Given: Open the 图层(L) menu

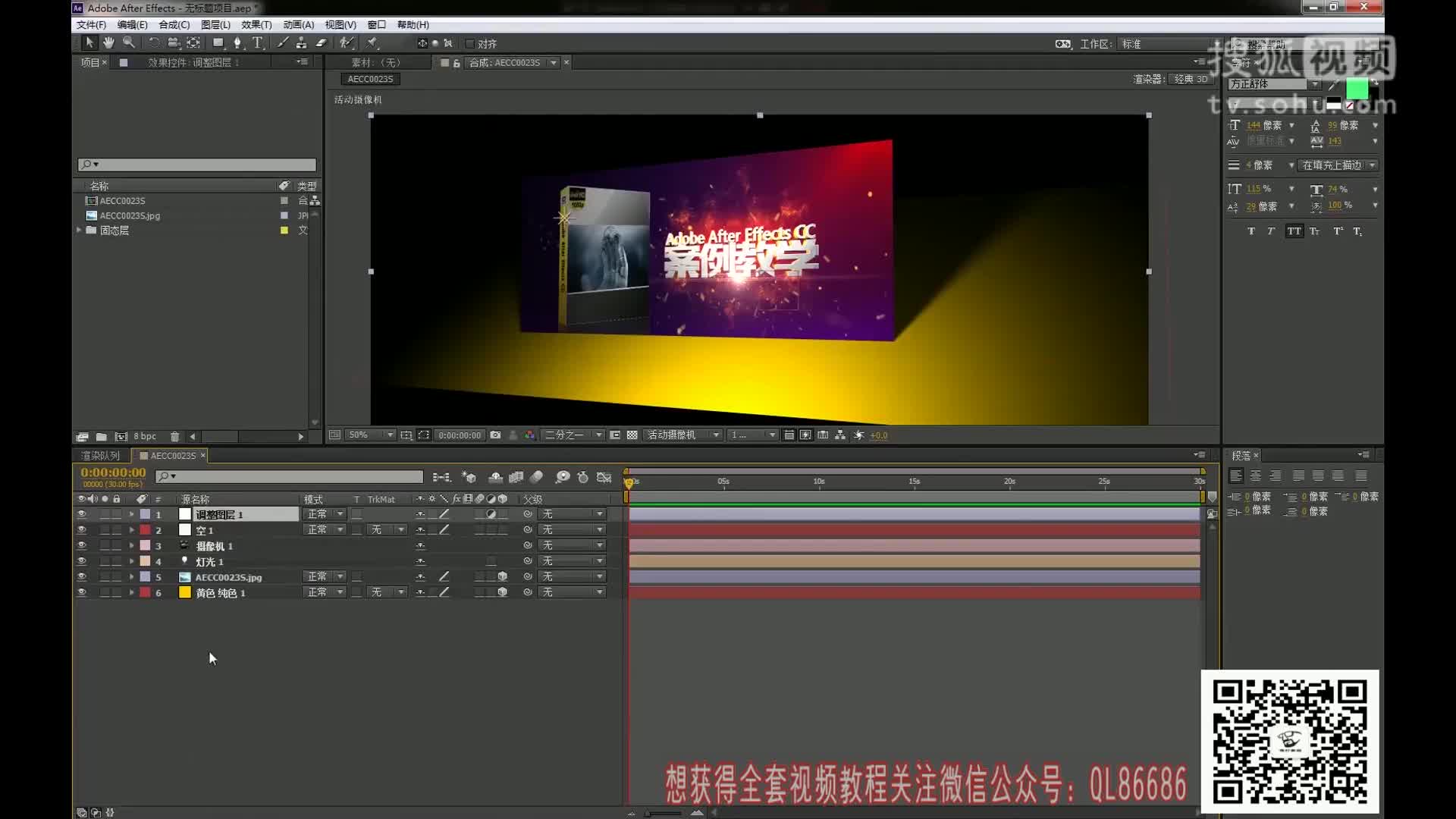Looking at the screenshot, I should coord(215,25).
